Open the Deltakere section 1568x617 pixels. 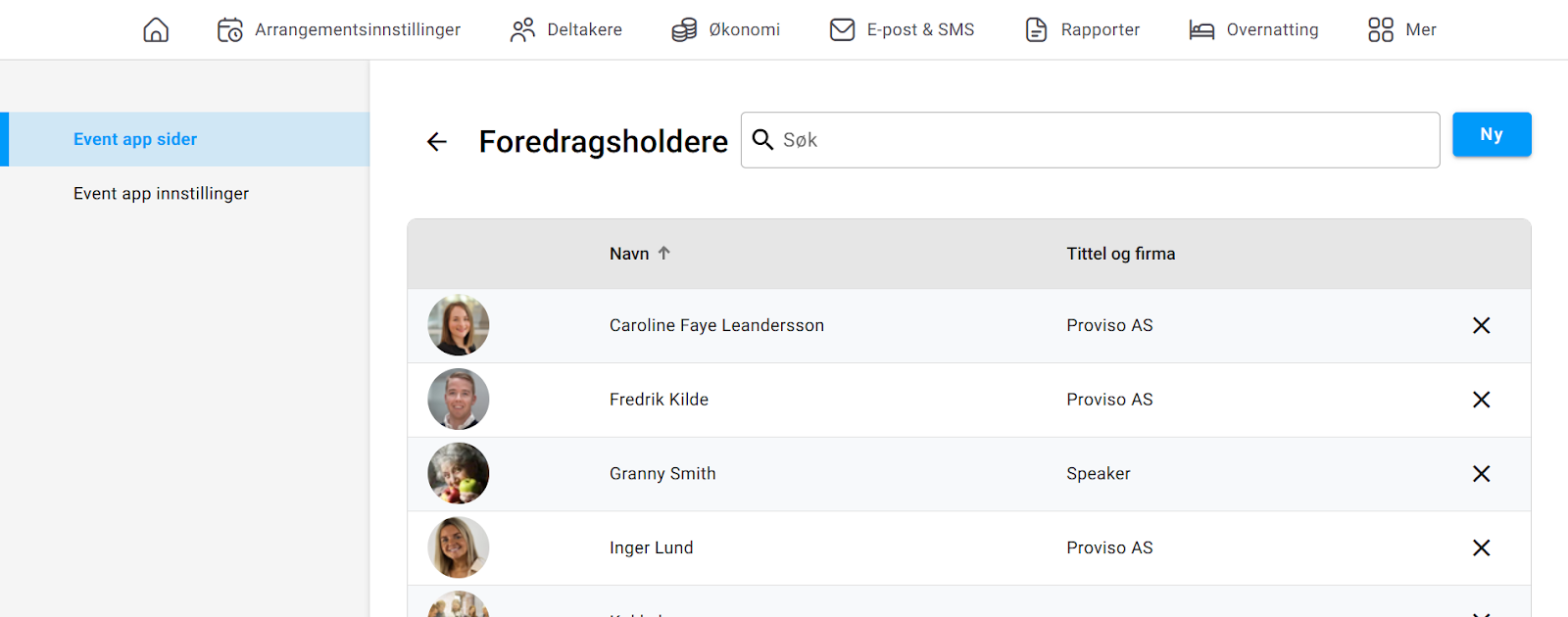coord(565,29)
